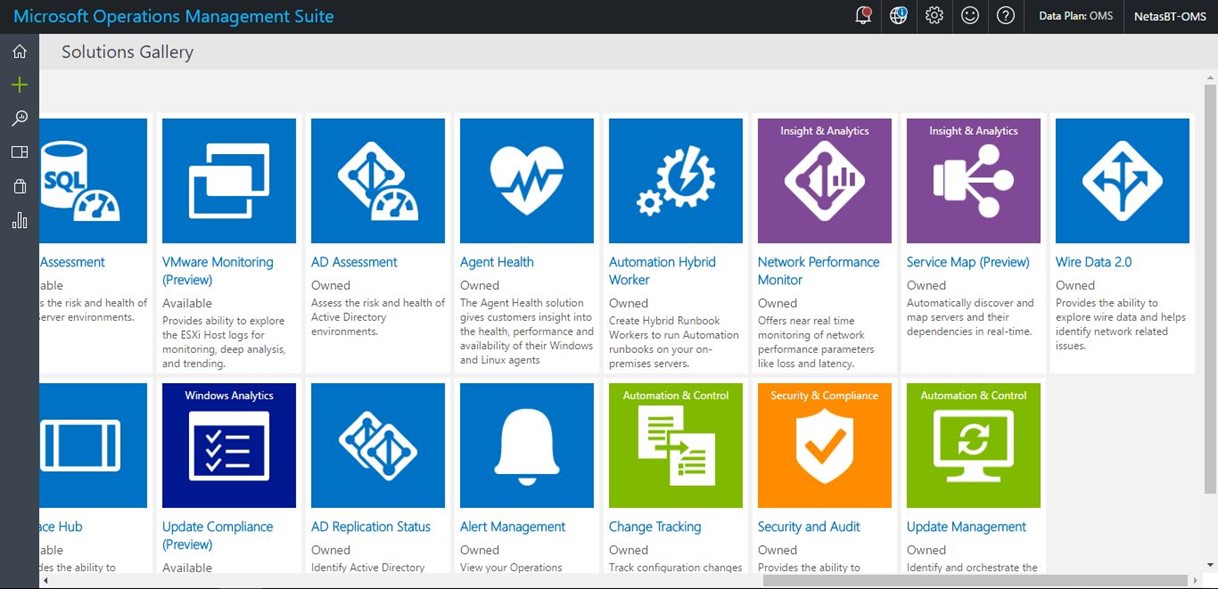
Task: Click Microsoft Operations Management Suite title
Action: [x=174, y=16]
